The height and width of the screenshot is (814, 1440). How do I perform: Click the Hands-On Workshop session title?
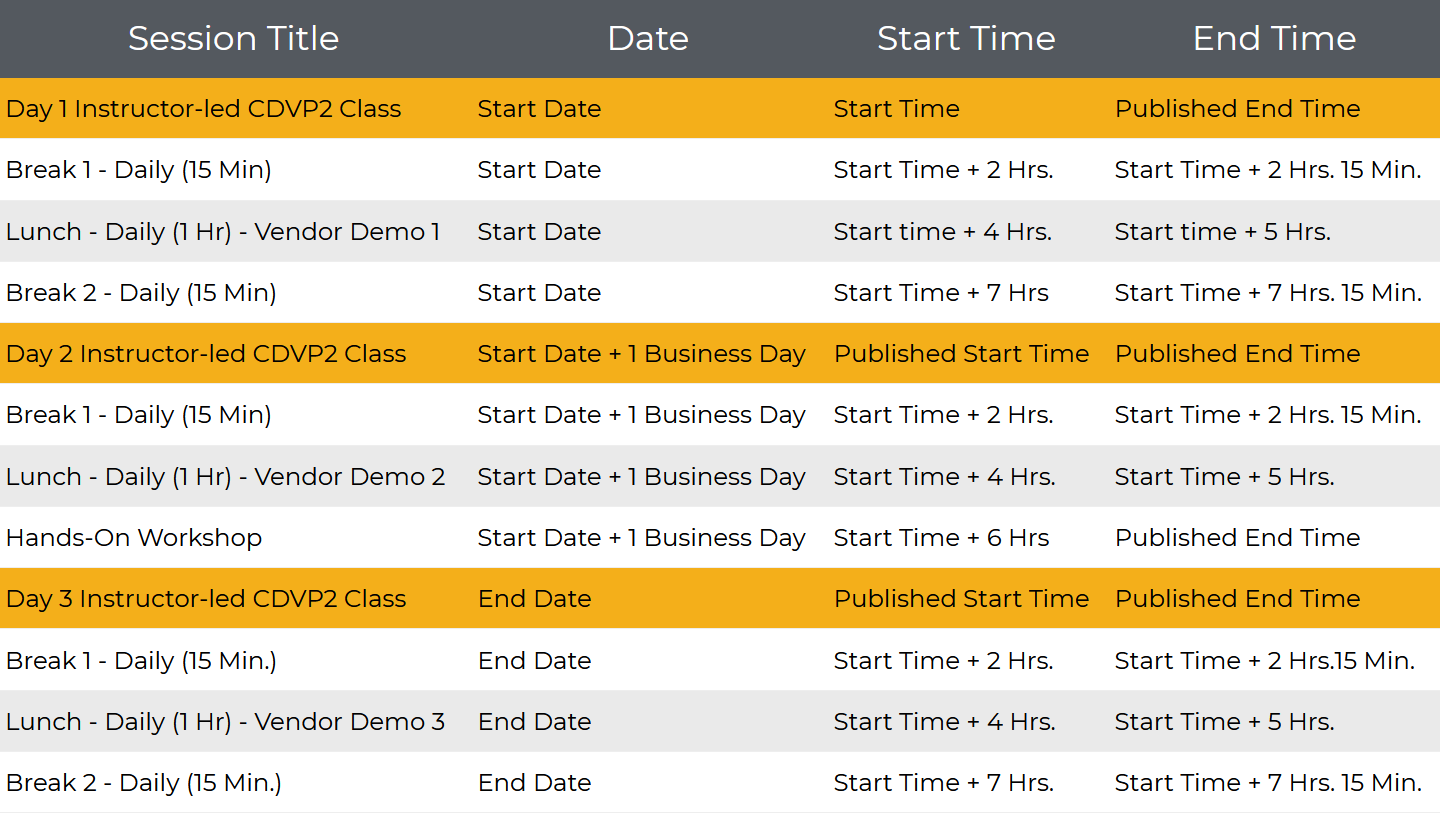pyautogui.click(x=134, y=537)
